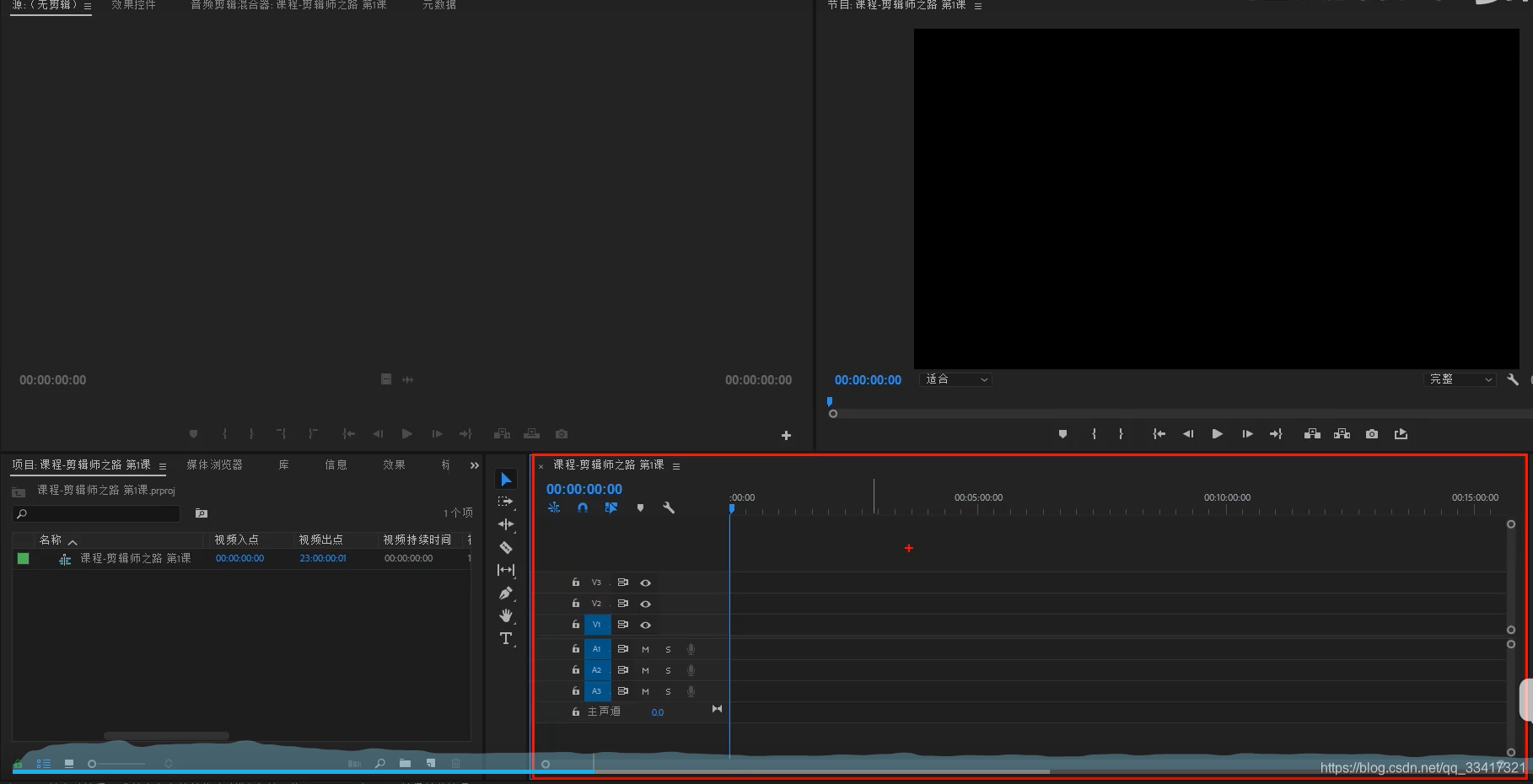Image resolution: width=1533 pixels, height=784 pixels.
Task: Select the Hand tool
Action: pyautogui.click(x=506, y=615)
